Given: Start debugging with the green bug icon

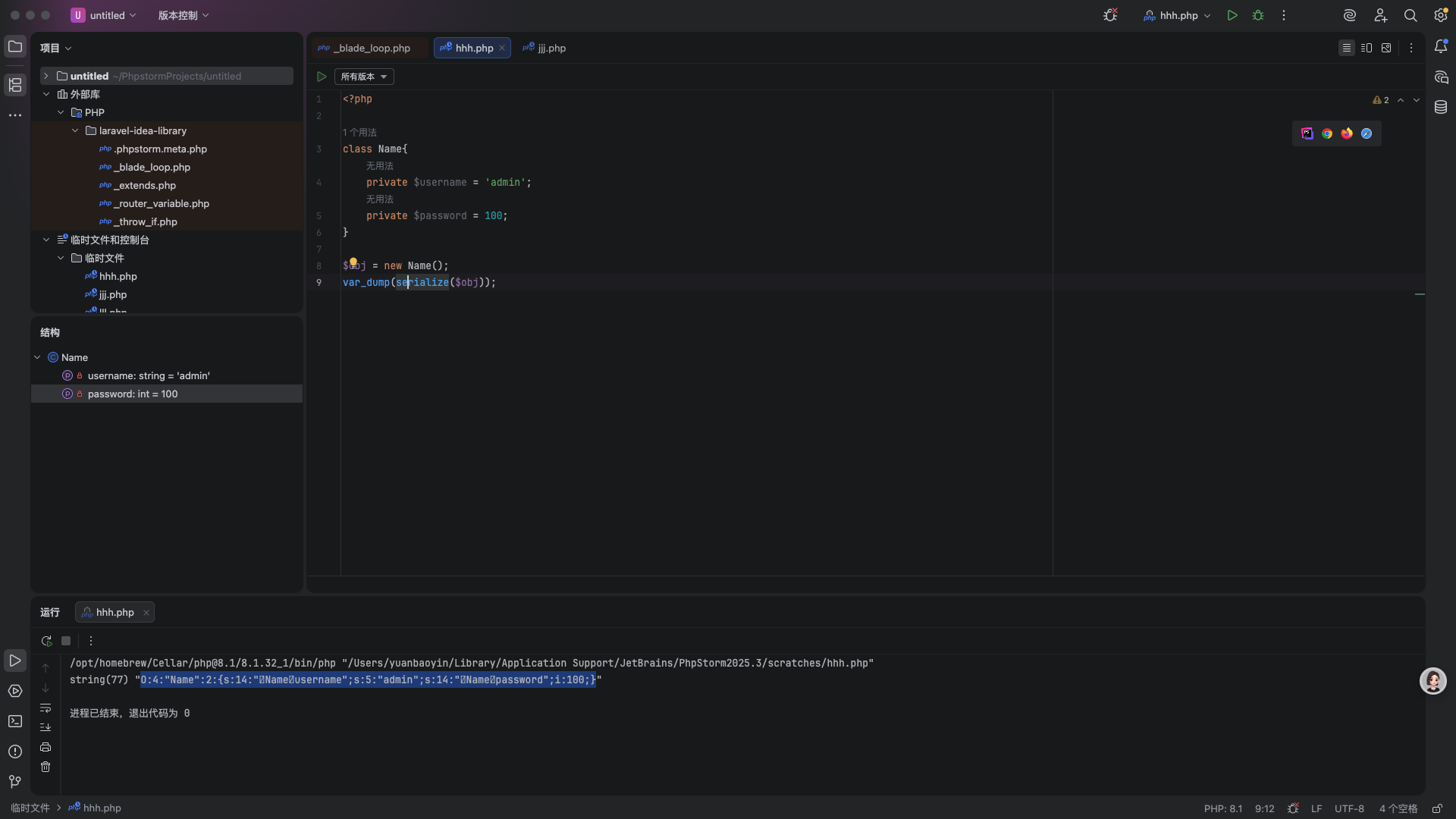Looking at the screenshot, I should [1258, 15].
